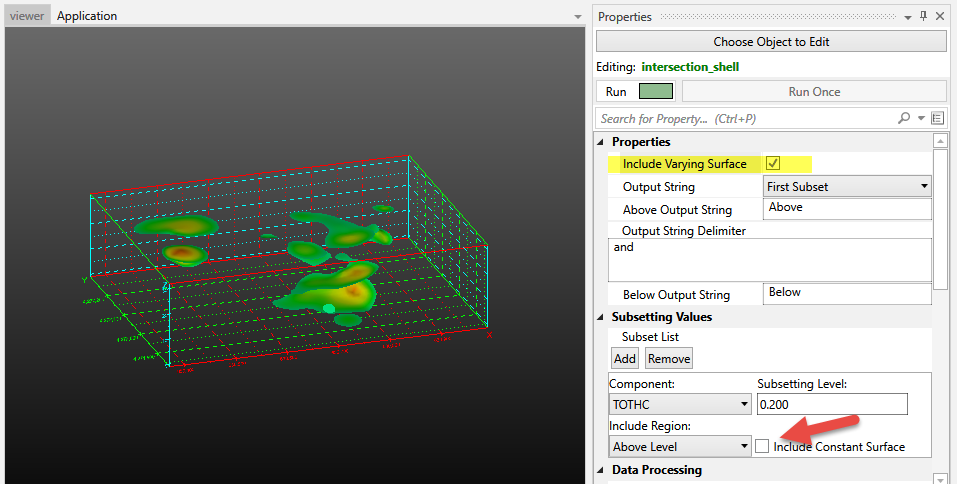Open the Properties panel options menu arrow

point(907,17)
